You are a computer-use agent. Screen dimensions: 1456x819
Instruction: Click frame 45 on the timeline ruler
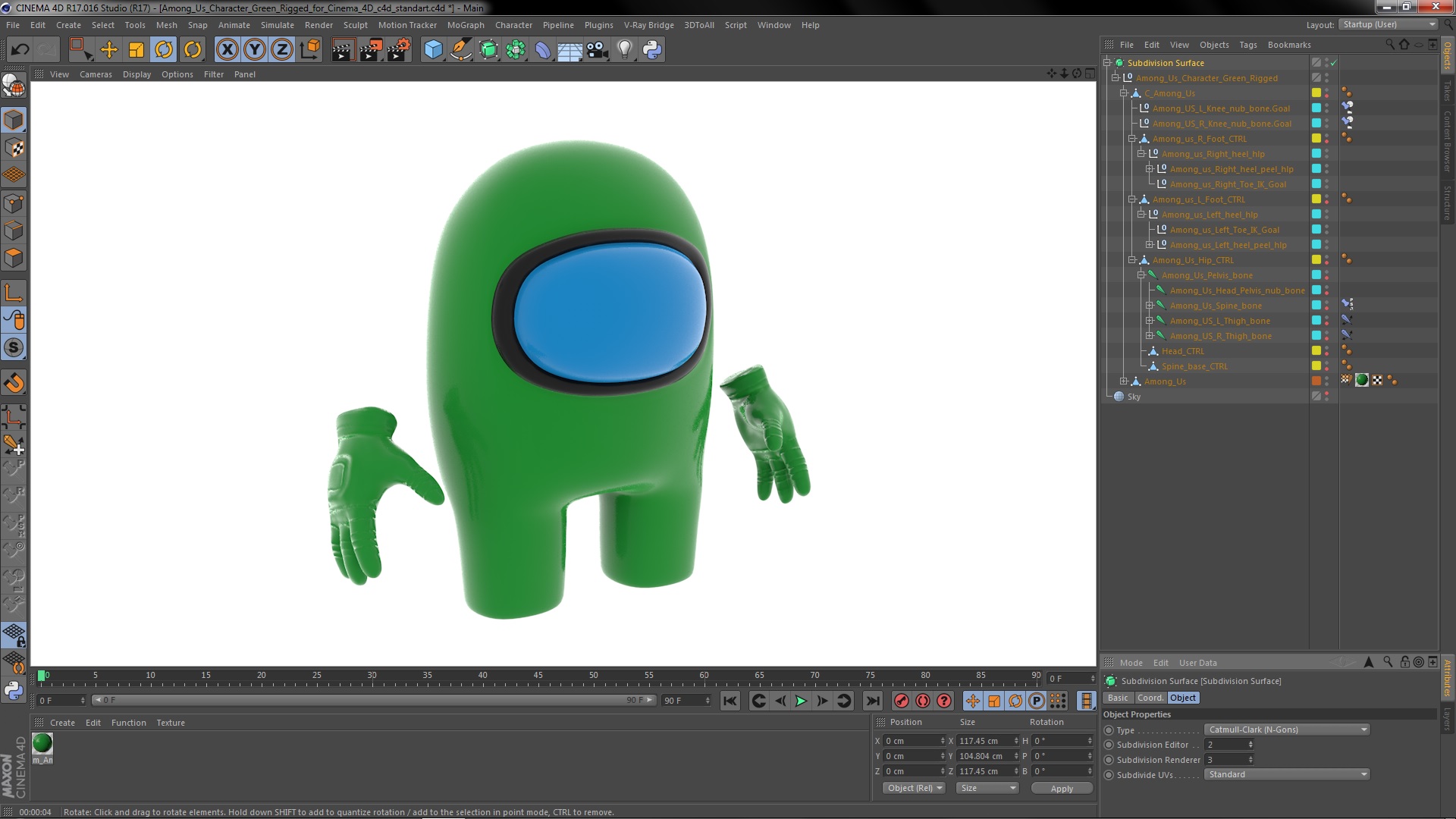538,675
